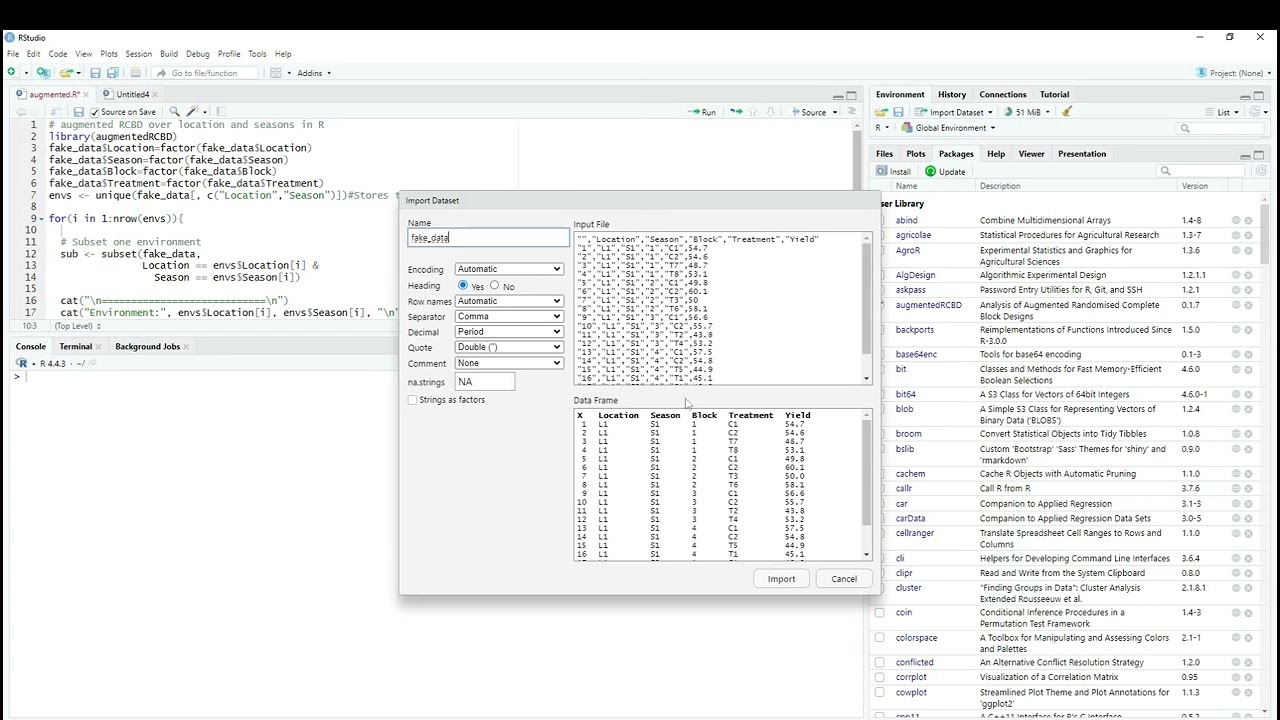Open the Comment dropdown set to None
Screen dimensions: 1280x720
click(x=509, y=363)
